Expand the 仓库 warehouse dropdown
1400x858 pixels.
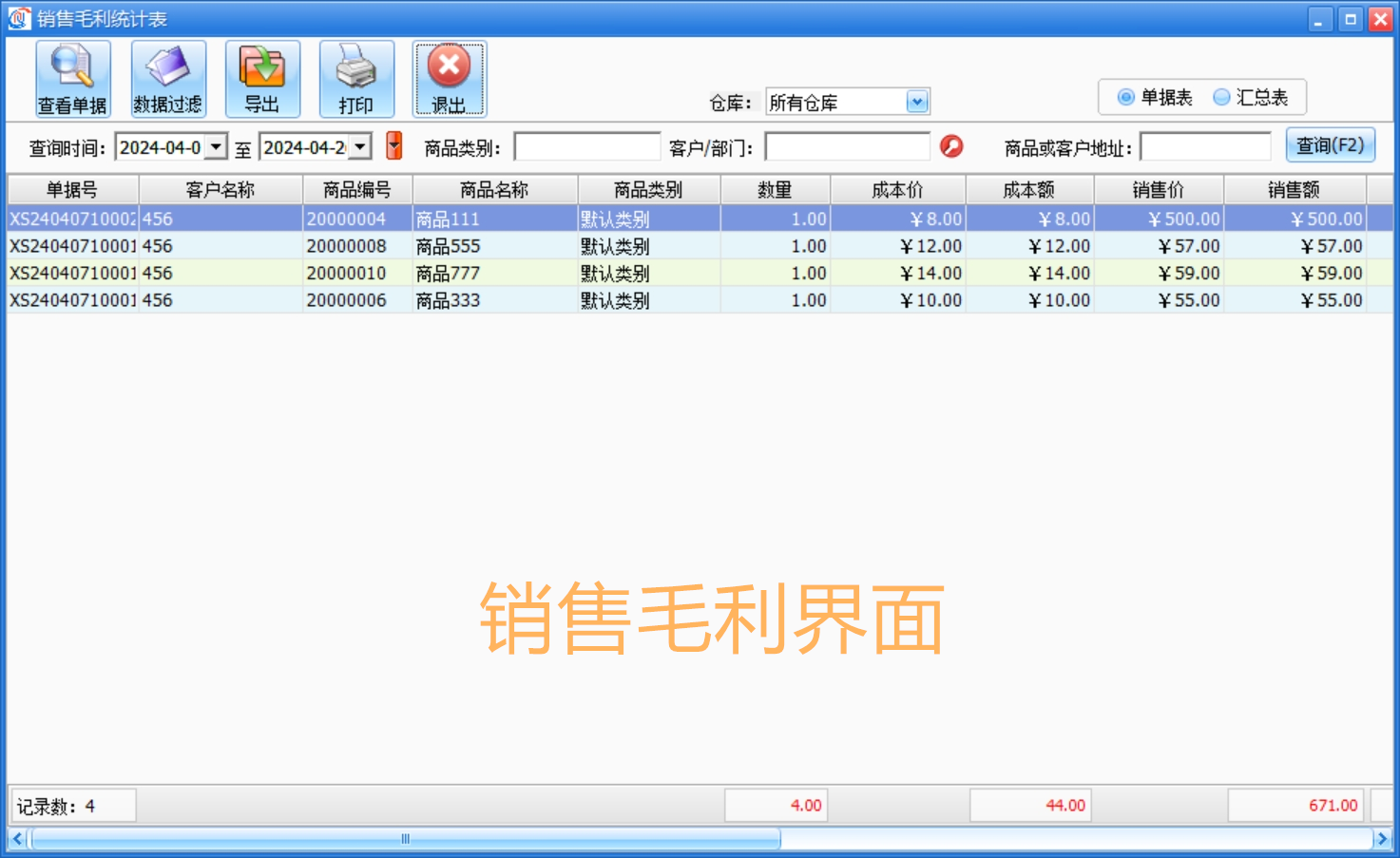pyautogui.click(x=917, y=102)
